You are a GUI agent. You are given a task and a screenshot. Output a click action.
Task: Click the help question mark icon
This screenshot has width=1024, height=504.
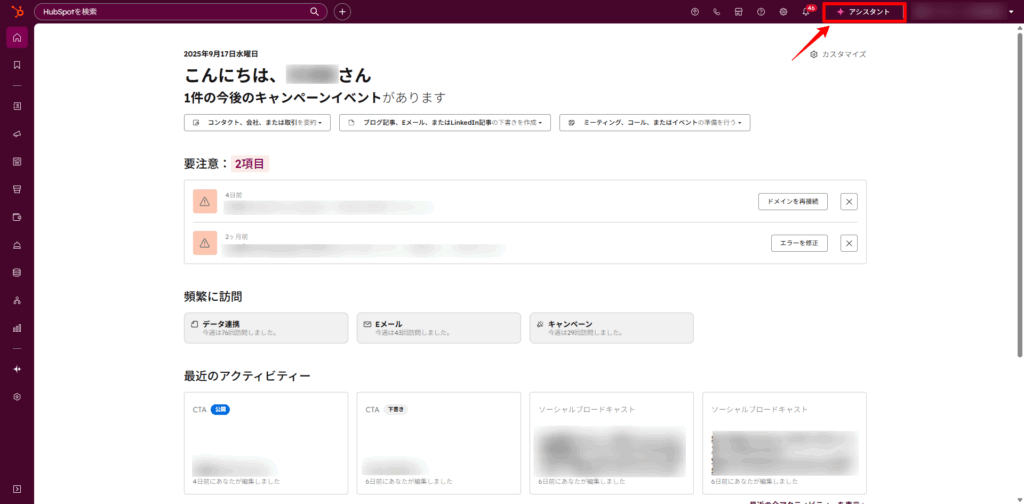tap(761, 12)
